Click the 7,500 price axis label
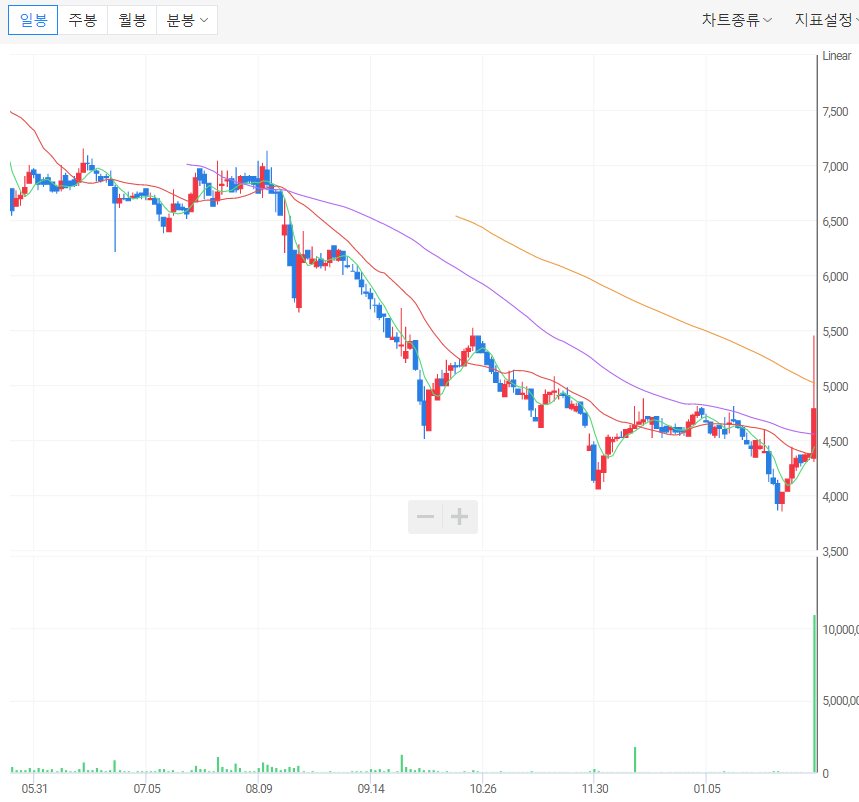859x802 pixels. tap(835, 112)
